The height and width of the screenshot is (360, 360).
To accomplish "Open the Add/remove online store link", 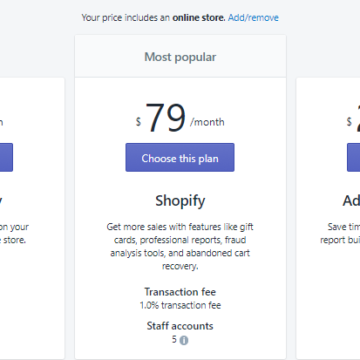I will coord(253,18).
